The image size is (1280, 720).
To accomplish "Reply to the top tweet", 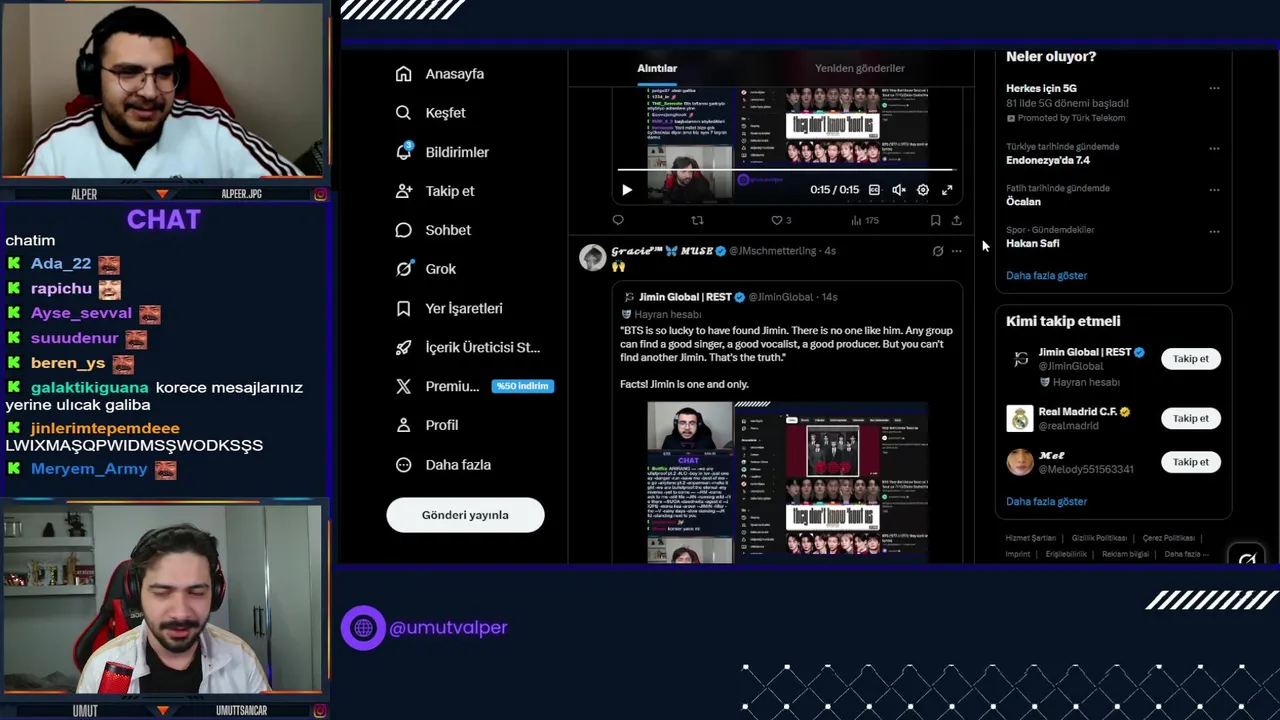I will 618,220.
